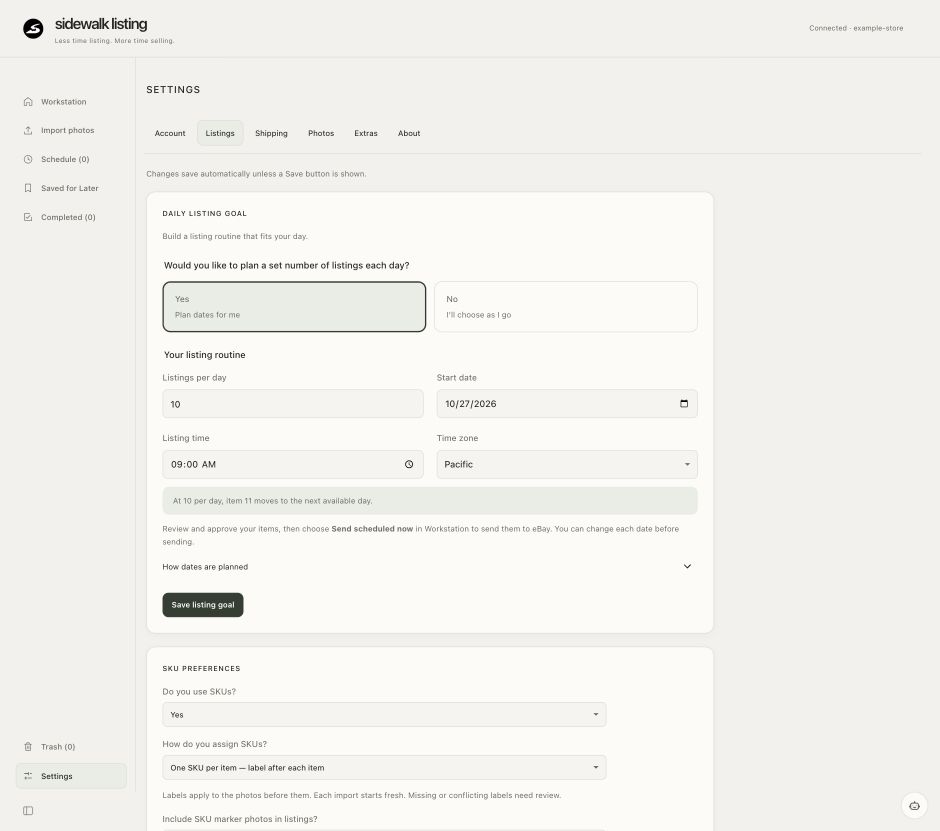Click the sidewalk listing title text
This screenshot has width=940, height=831.
[101, 24]
